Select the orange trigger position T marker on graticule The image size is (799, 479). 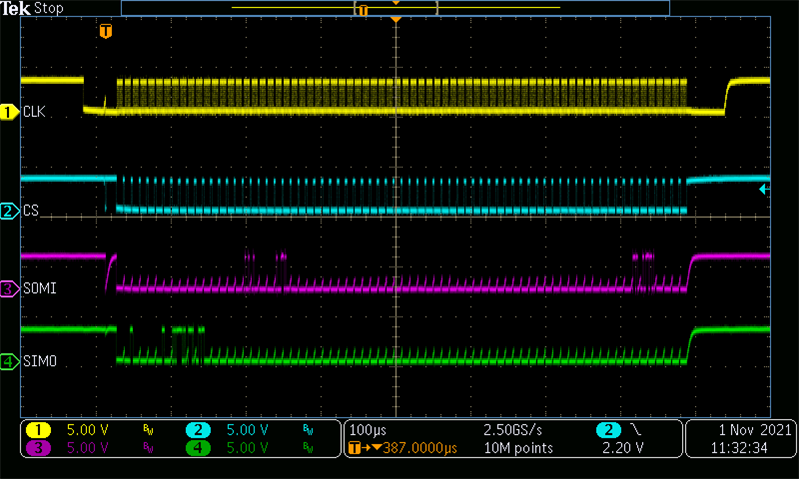(105, 31)
